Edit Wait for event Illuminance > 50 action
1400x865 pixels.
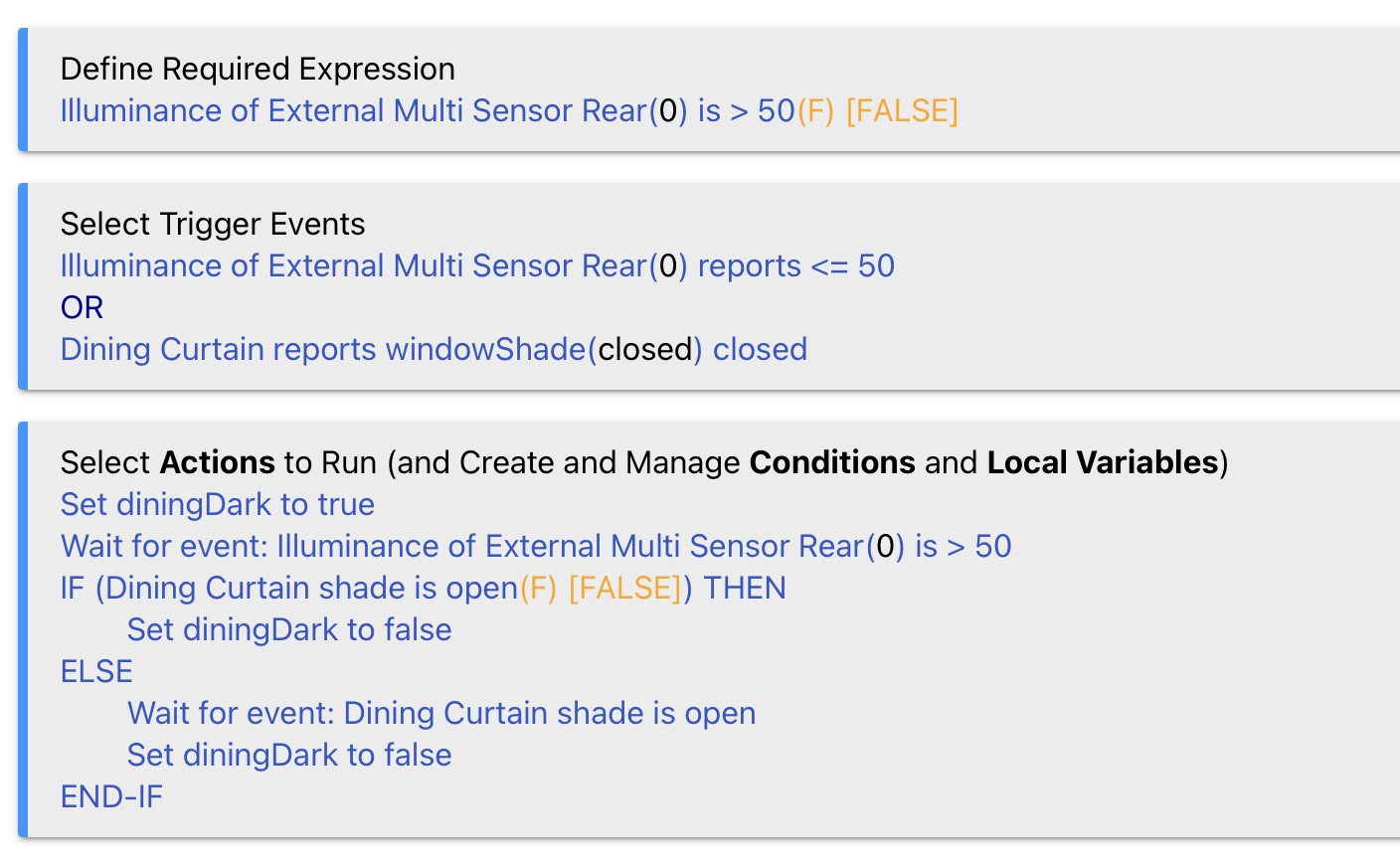[x=536, y=546]
